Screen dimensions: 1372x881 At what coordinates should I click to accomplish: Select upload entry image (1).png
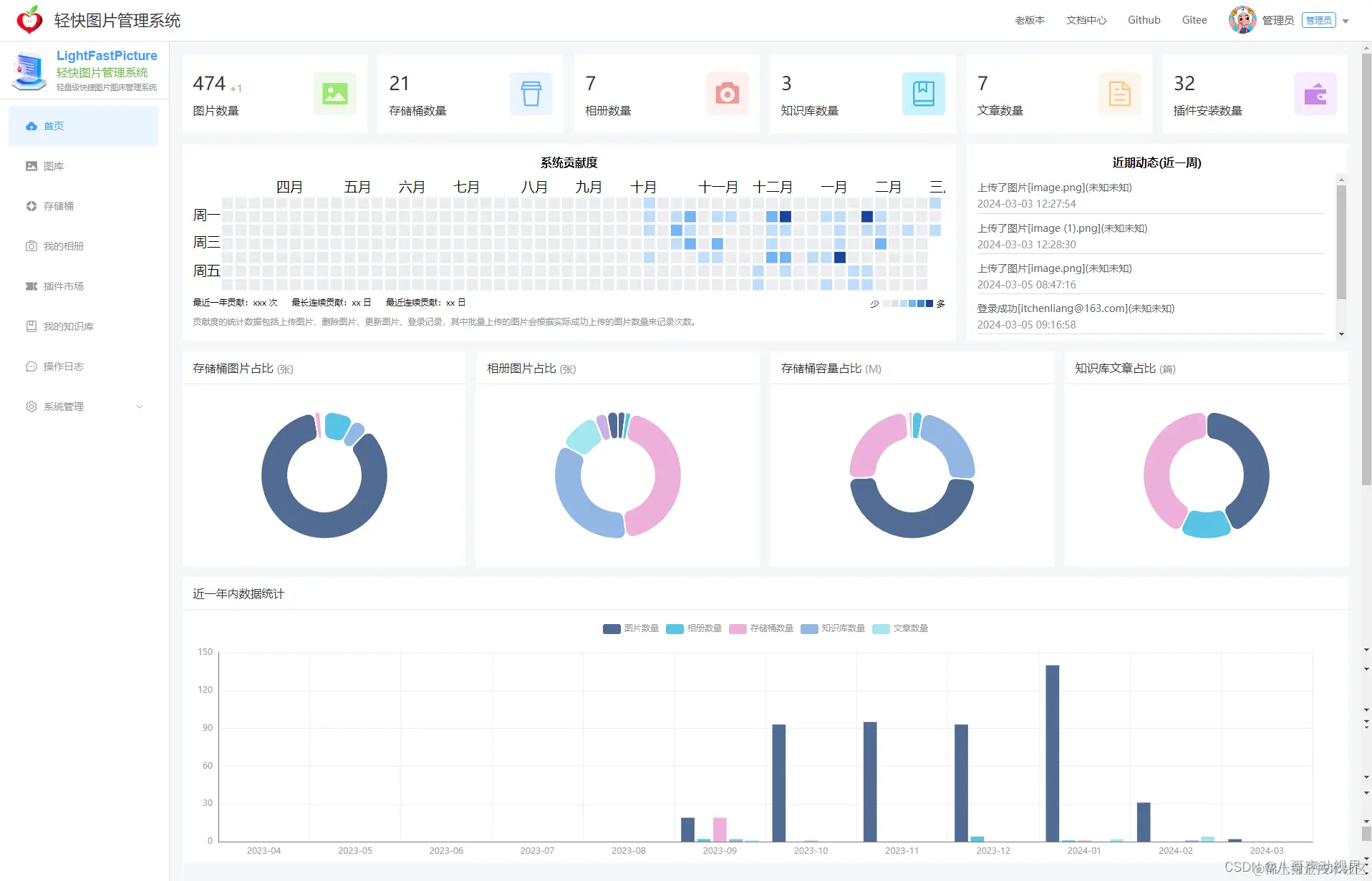point(1151,236)
